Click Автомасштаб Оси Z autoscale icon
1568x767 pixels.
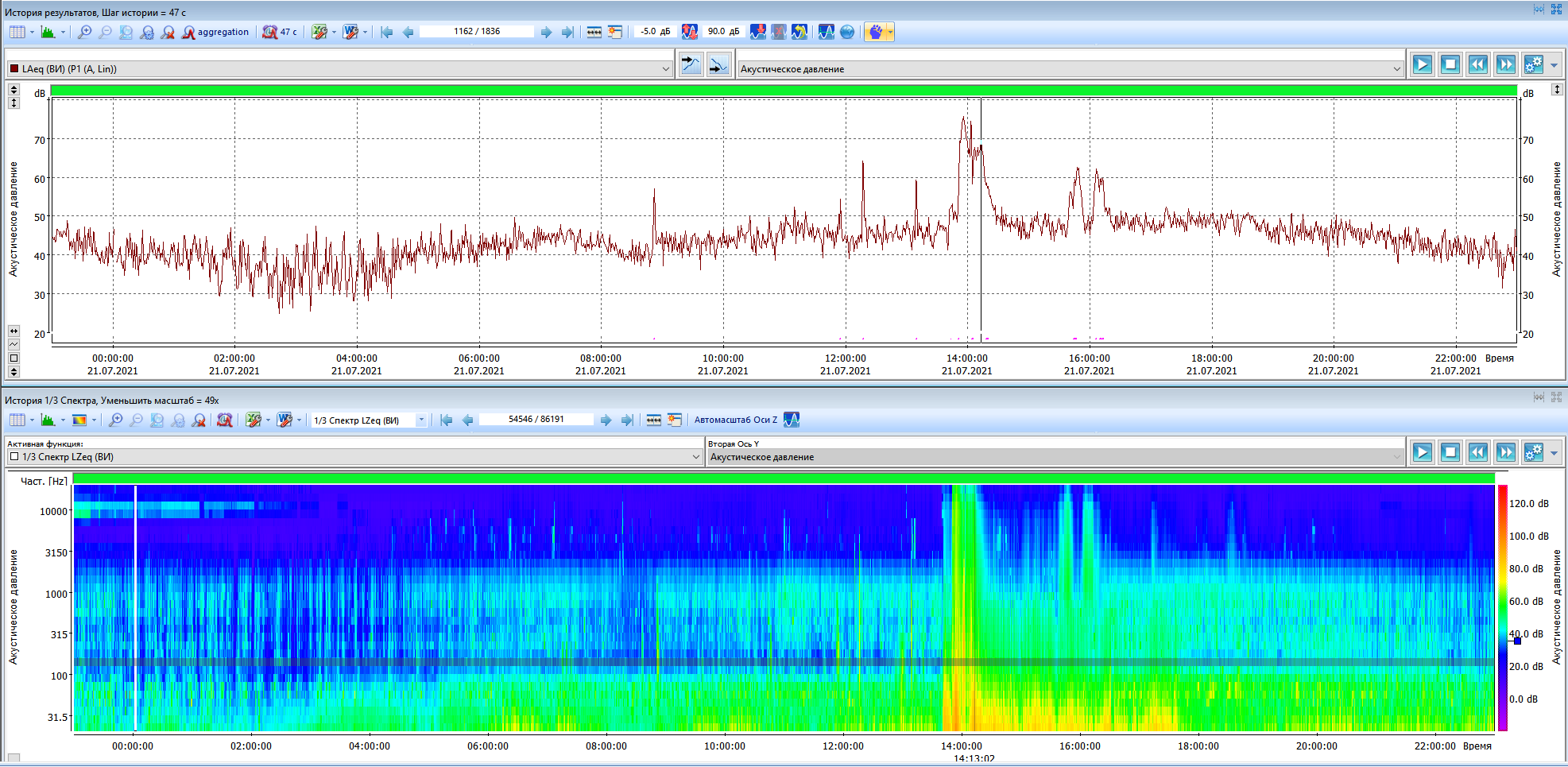point(792,420)
